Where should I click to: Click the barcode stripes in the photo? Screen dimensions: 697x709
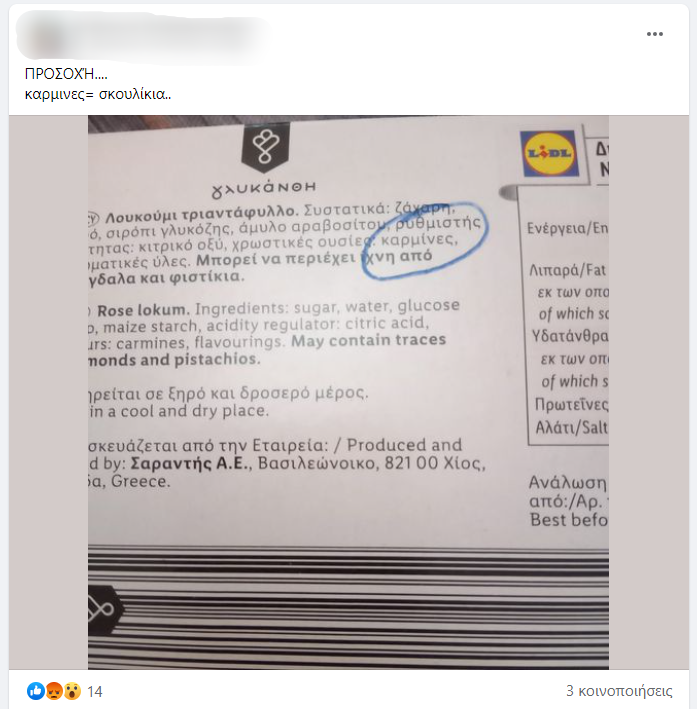point(348,607)
